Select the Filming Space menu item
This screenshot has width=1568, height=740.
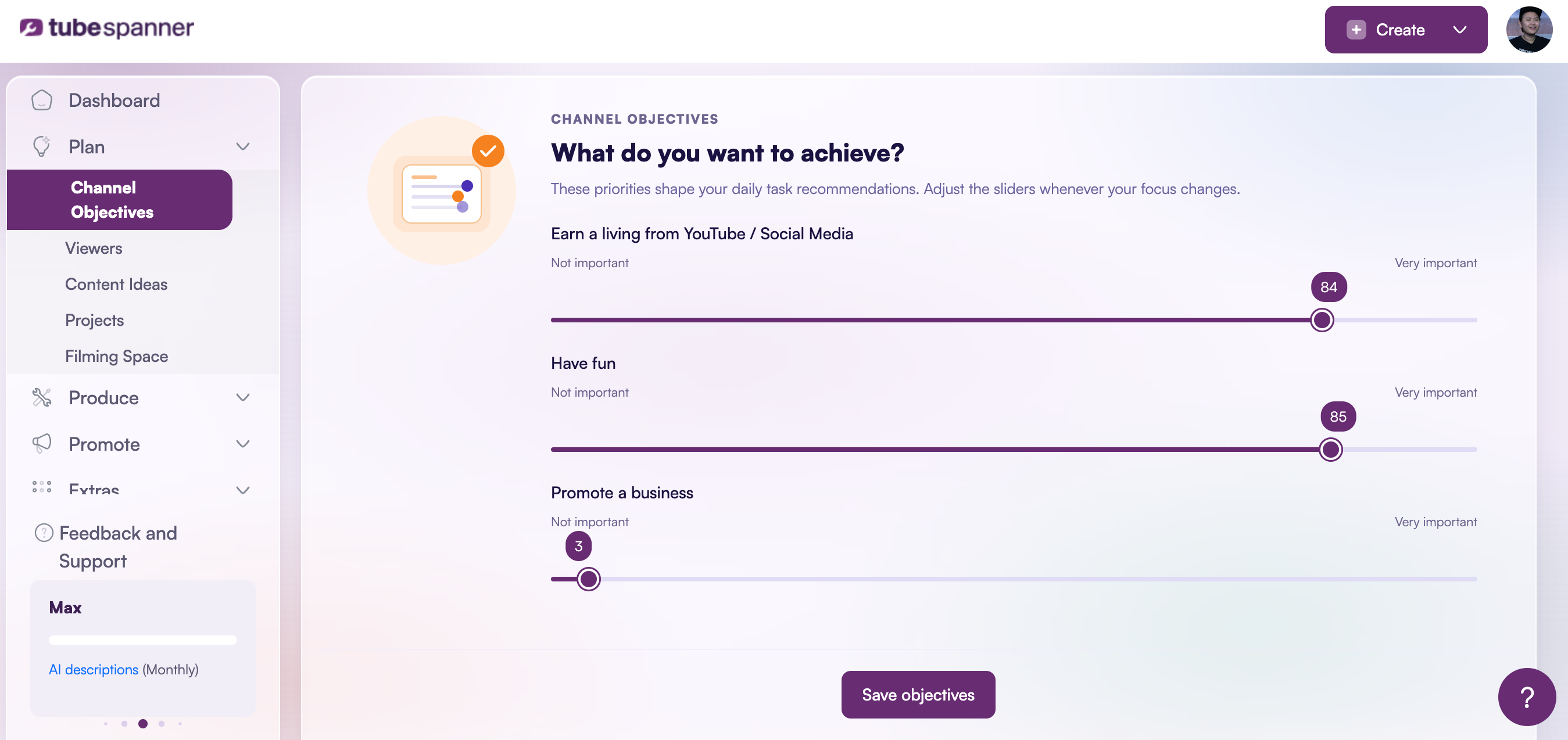(117, 356)
